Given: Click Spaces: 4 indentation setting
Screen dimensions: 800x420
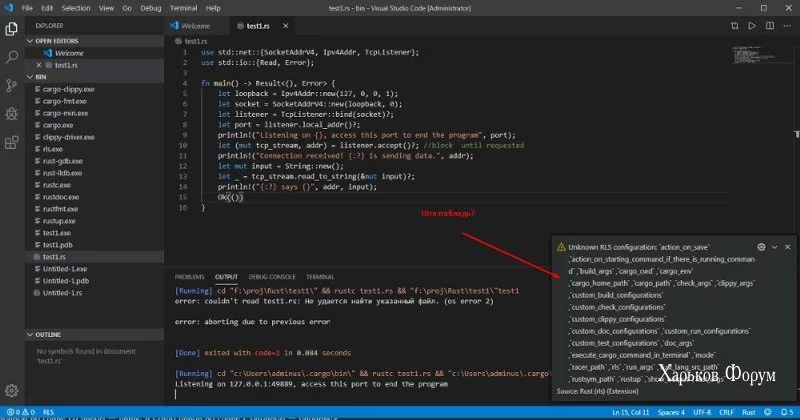Looking at the screenshot, I should click(671, 412).
